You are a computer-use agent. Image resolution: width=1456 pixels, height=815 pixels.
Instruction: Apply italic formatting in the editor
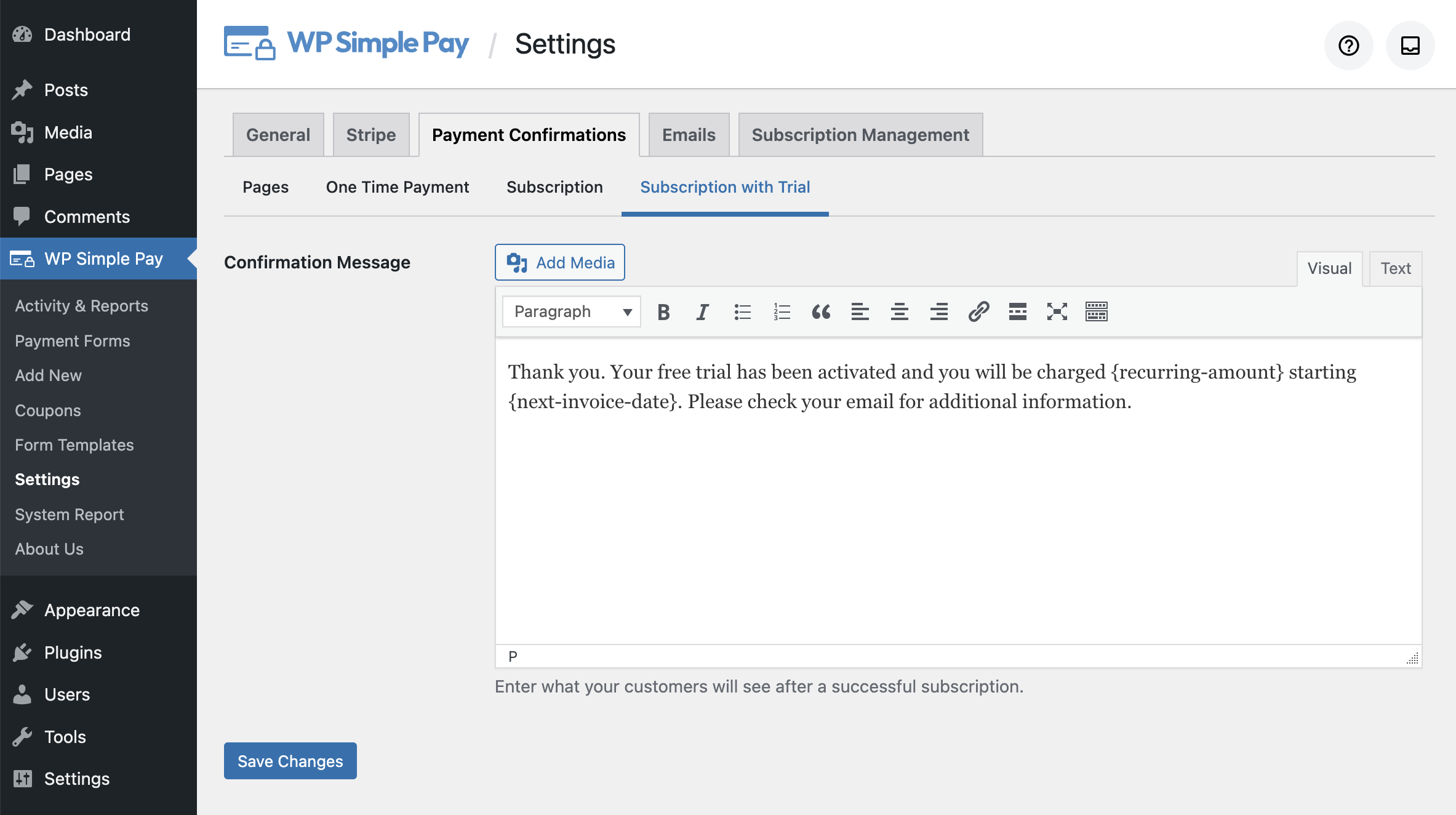tap(702, 312)
